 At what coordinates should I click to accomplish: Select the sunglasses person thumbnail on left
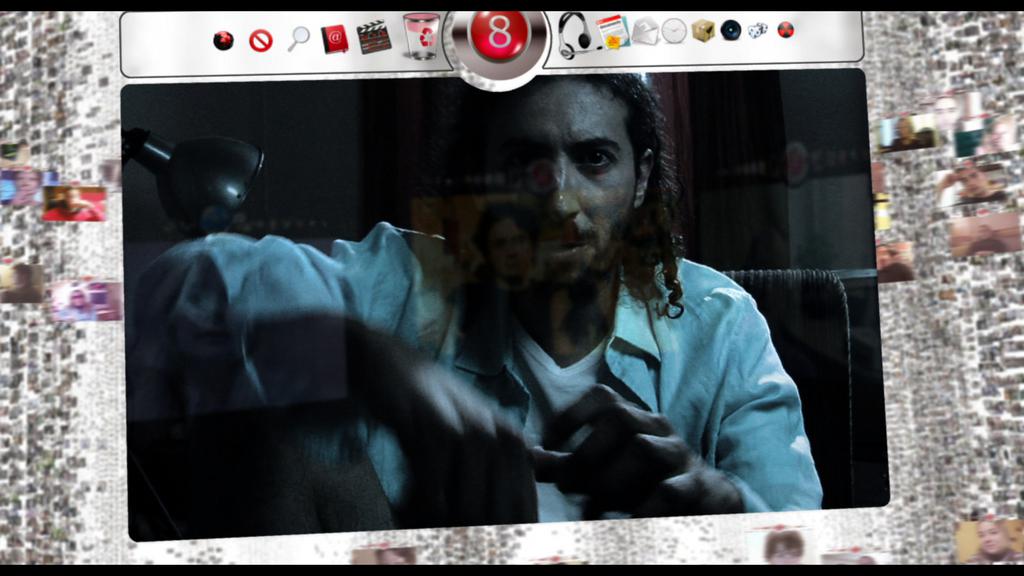click(80, 300)
